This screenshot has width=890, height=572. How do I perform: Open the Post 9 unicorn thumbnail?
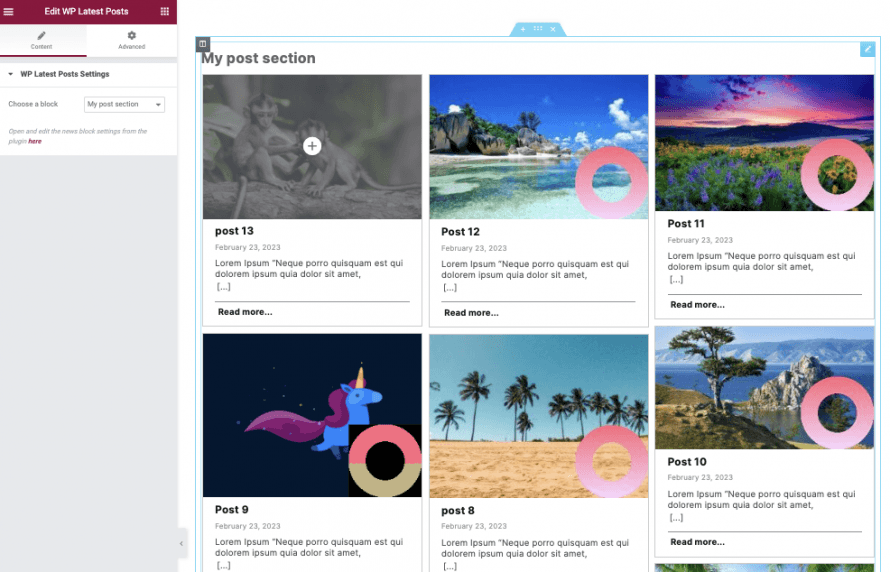(x=312, y=415)
